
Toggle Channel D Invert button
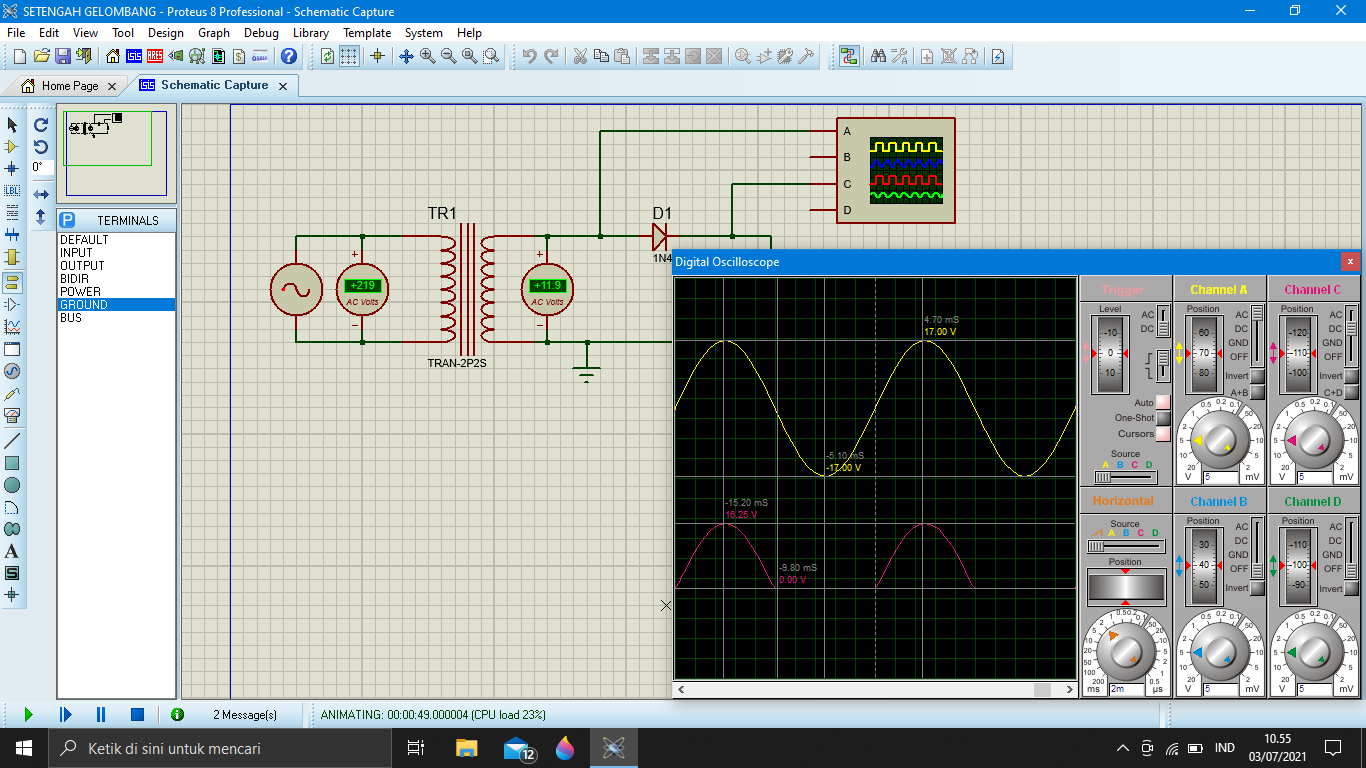[1351, 588]
